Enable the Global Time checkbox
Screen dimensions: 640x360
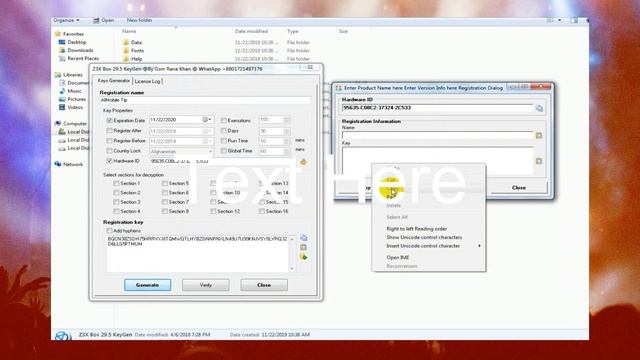(x=223, y=151)
